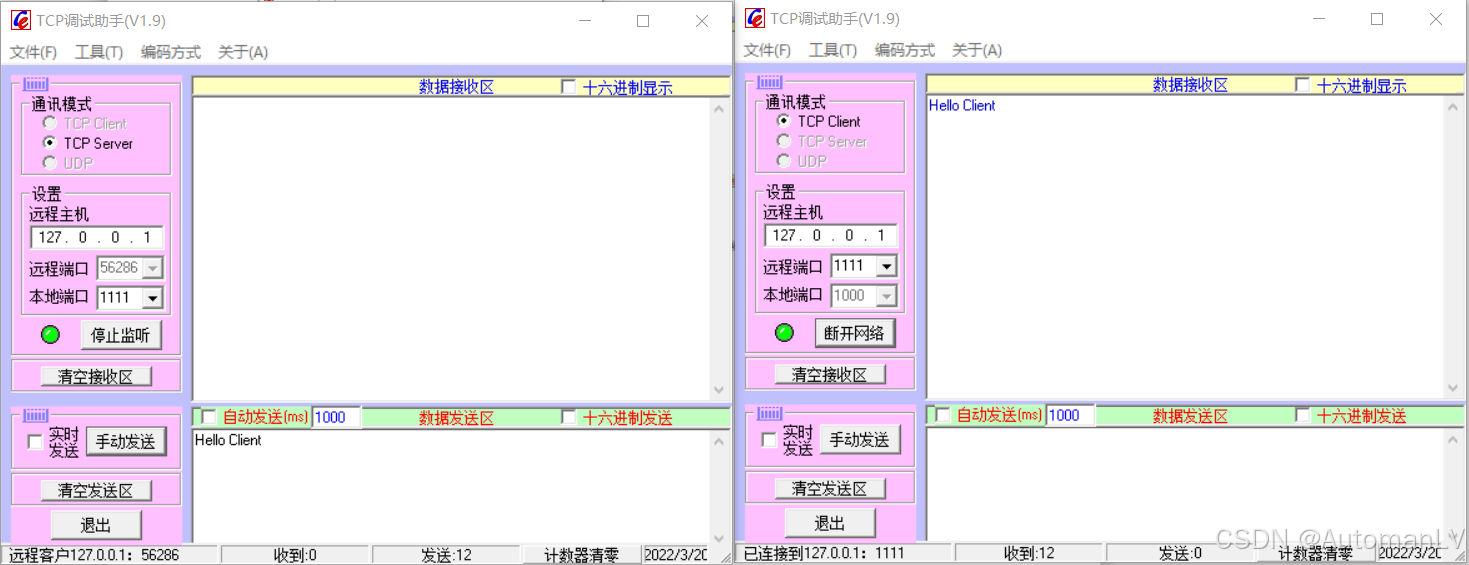Enable 十六进制显示 checkbox in left window
The width and height of the screenshot is (1469, 565).
[x=568, y=87]
